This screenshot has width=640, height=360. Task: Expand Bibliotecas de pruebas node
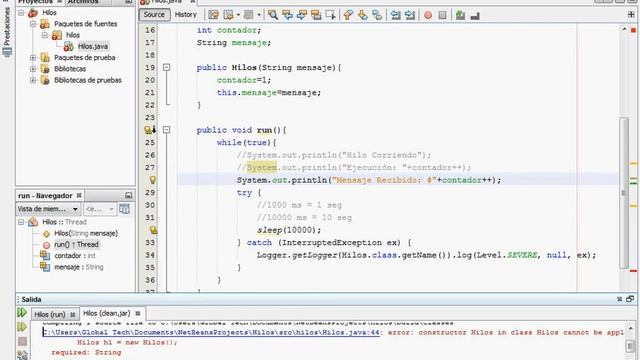click(x=33, y=80)
